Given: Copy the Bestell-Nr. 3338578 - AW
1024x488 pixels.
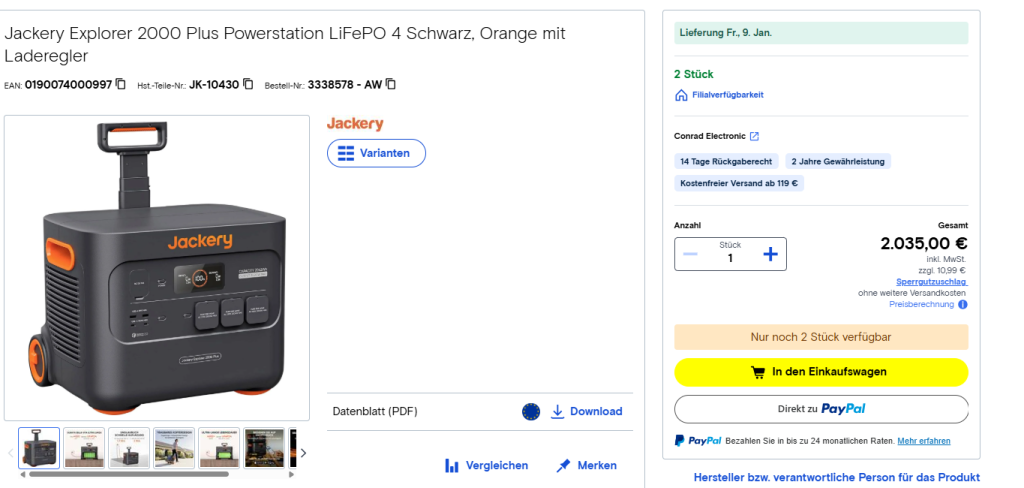Looking at the screenshot, I should click(x=391, y=84).
